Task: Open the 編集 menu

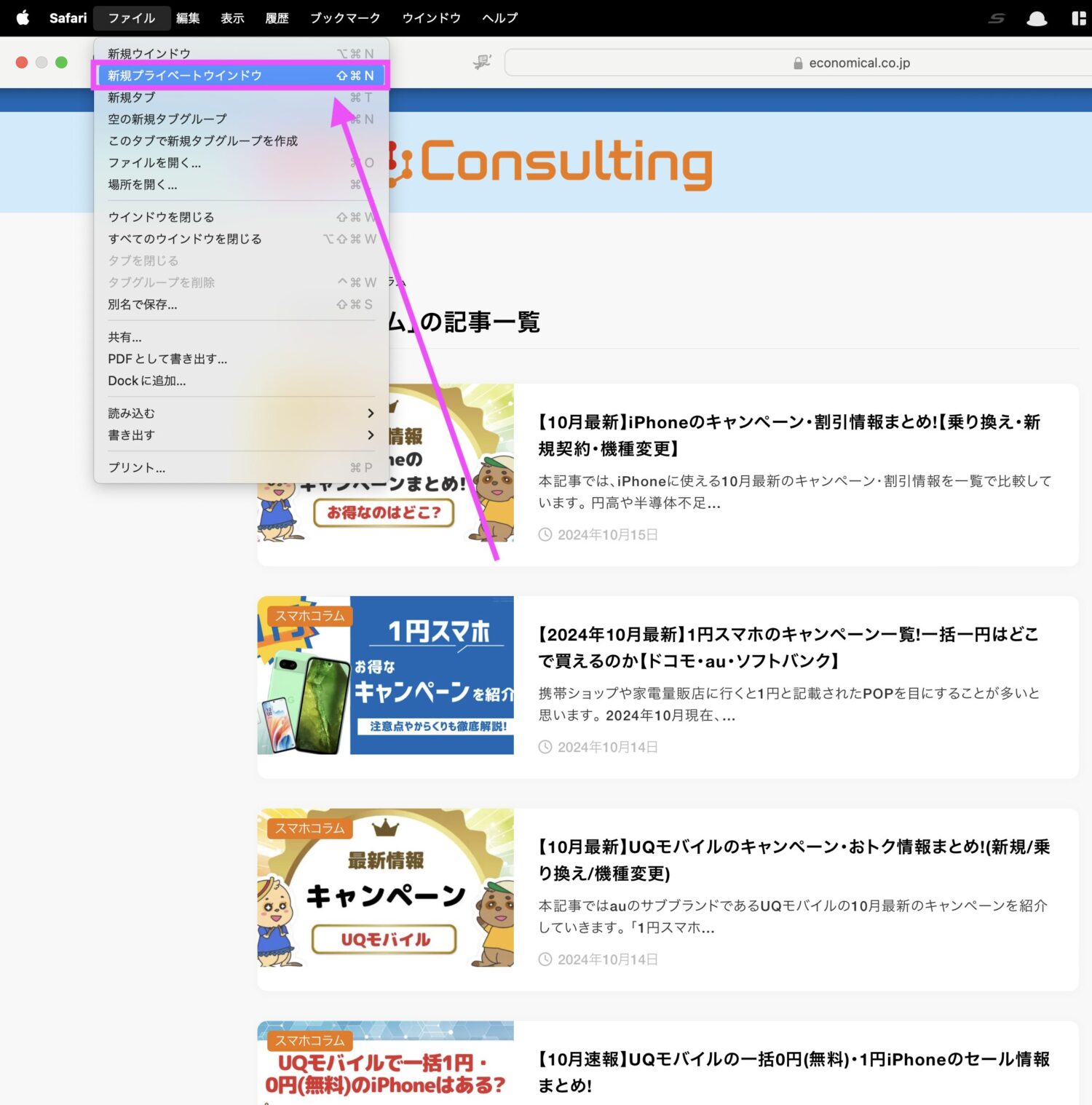Action: pos(188,17)
